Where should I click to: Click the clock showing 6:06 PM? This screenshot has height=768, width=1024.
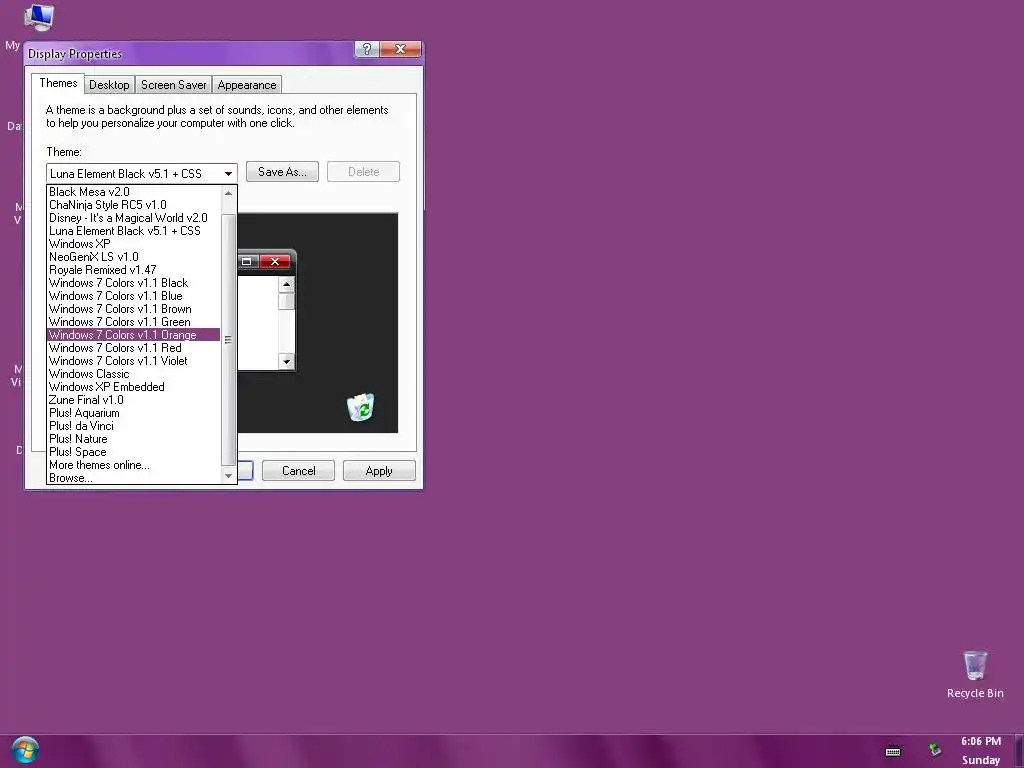pyautogui.click(x=981, y=741)
